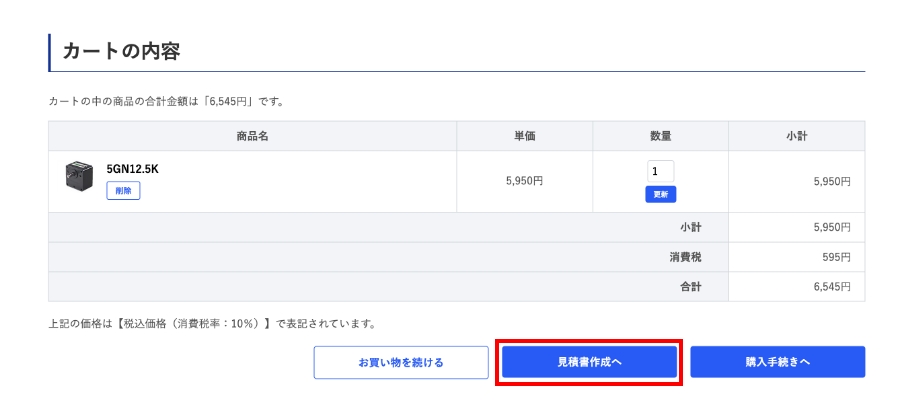
Task: Click the cart total sentence カートの中の商品の合計金額
Action: [166, 102]
